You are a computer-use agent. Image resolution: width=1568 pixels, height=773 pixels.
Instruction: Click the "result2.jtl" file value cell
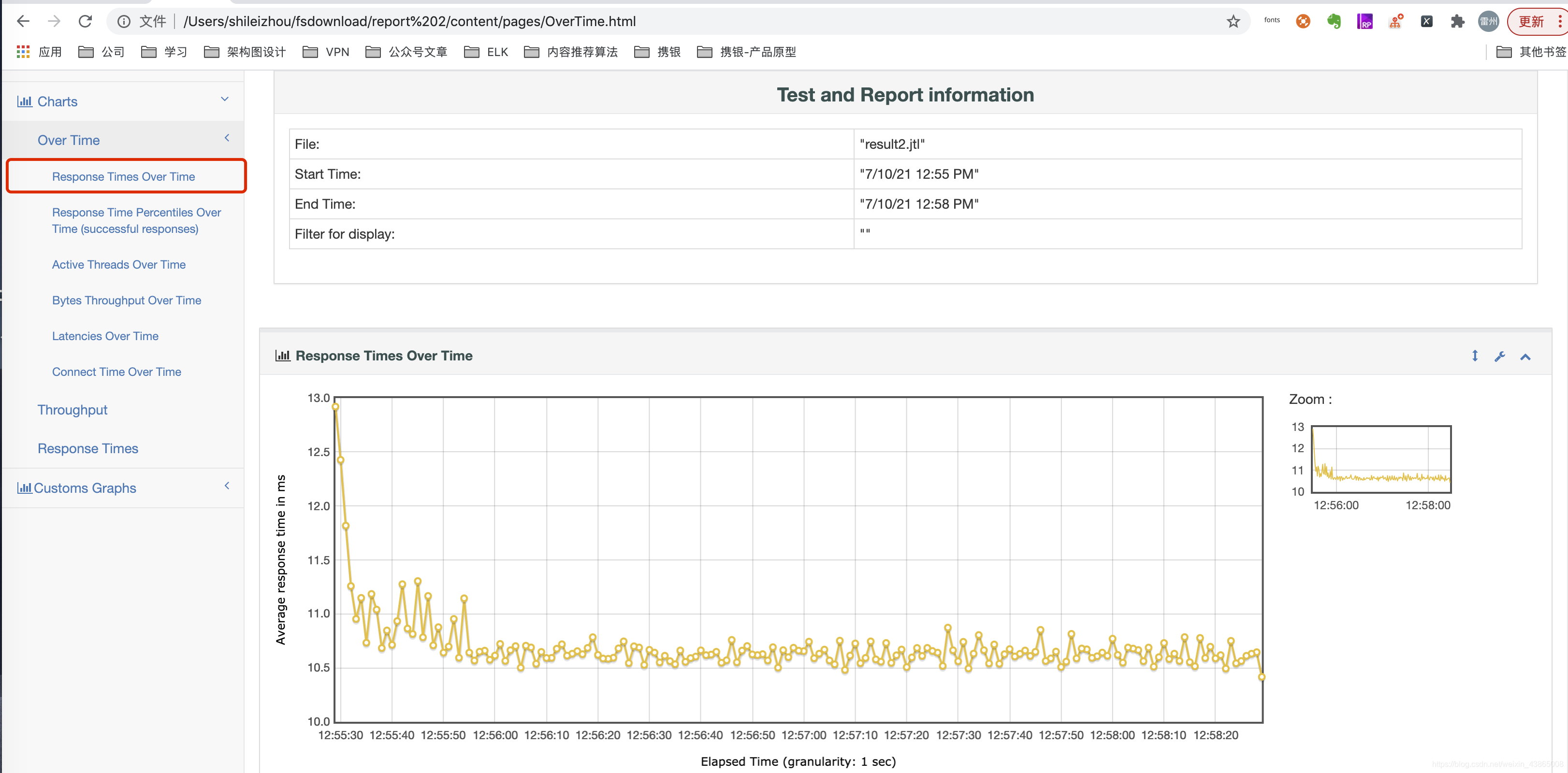tap(1187, 144)
